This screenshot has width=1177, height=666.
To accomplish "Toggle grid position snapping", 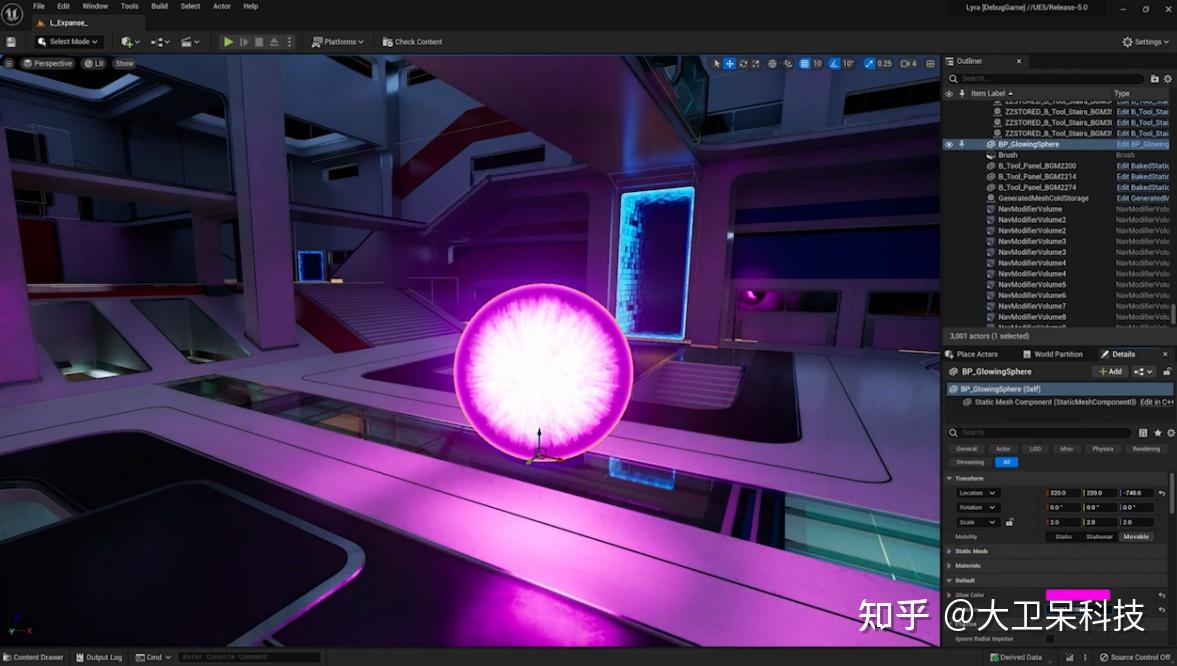I will [805, 64].
